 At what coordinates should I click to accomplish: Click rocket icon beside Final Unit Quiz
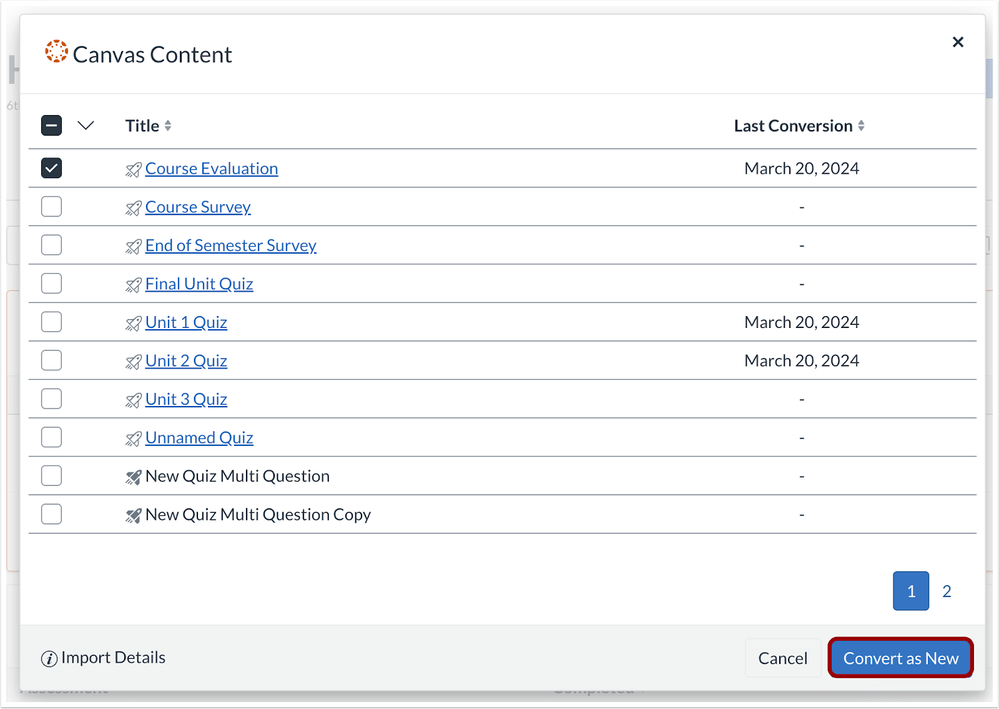133,285
